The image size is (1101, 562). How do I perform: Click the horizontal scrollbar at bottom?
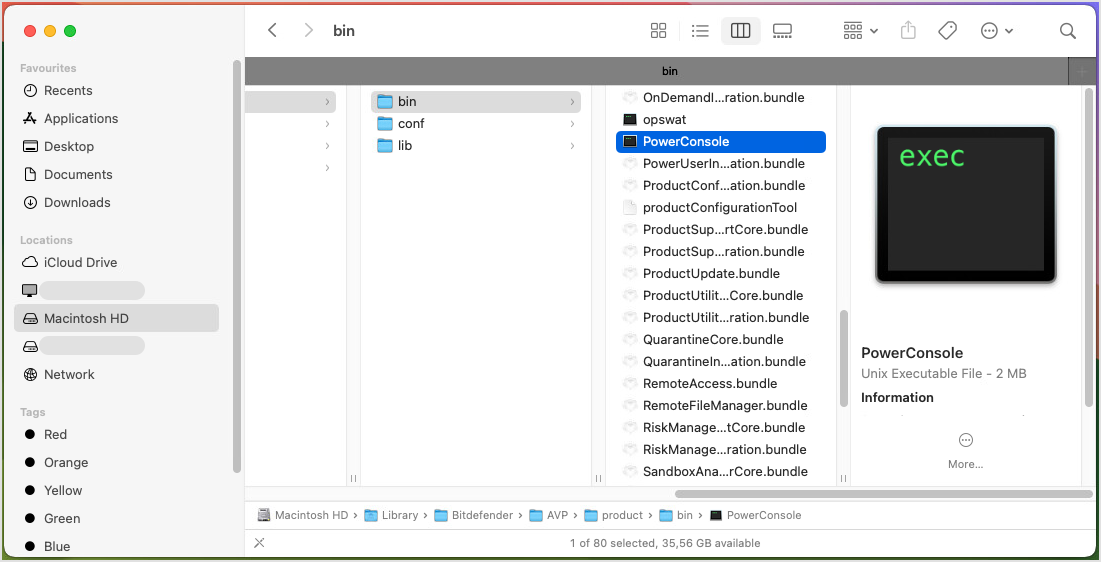tap(882, 494)
